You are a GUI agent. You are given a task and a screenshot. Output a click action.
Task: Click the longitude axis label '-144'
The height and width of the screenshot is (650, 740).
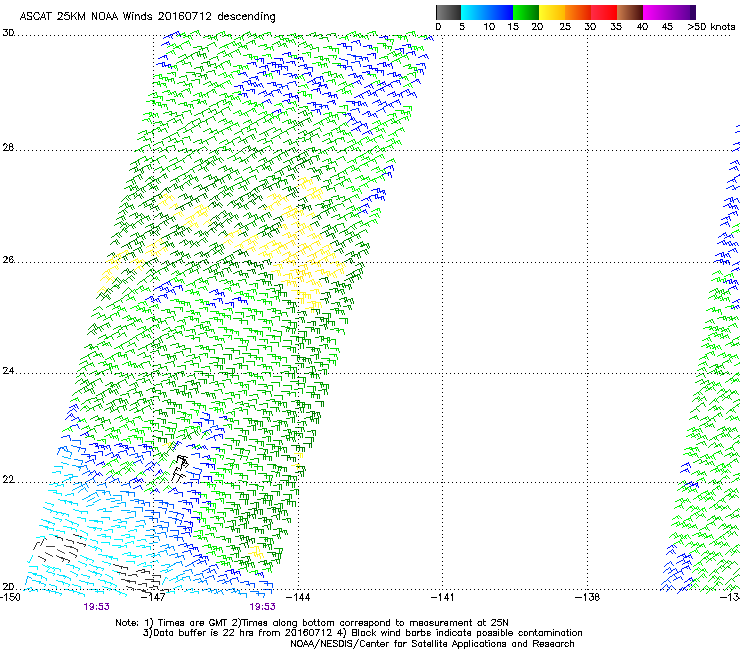click(x=299, y=597)
